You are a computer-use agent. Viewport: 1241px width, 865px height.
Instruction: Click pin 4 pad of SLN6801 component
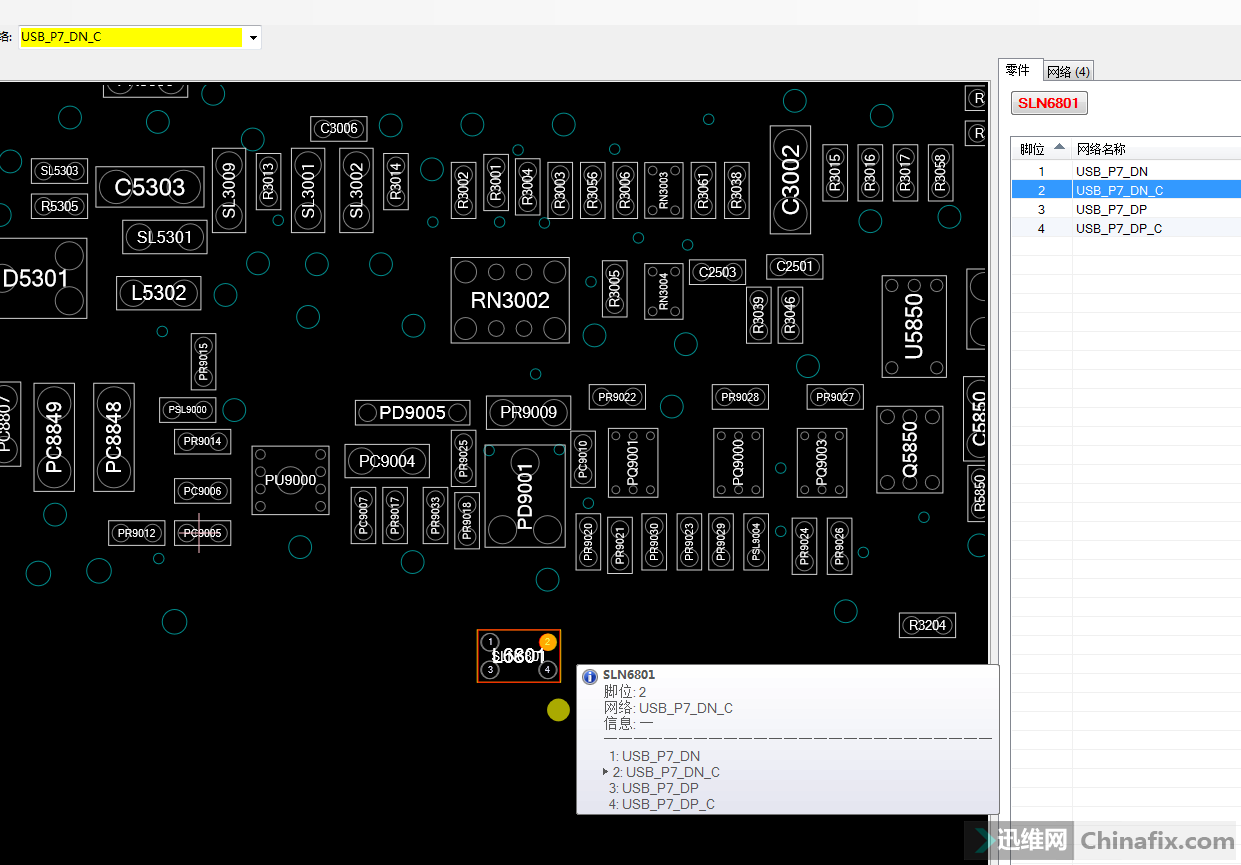547,670
